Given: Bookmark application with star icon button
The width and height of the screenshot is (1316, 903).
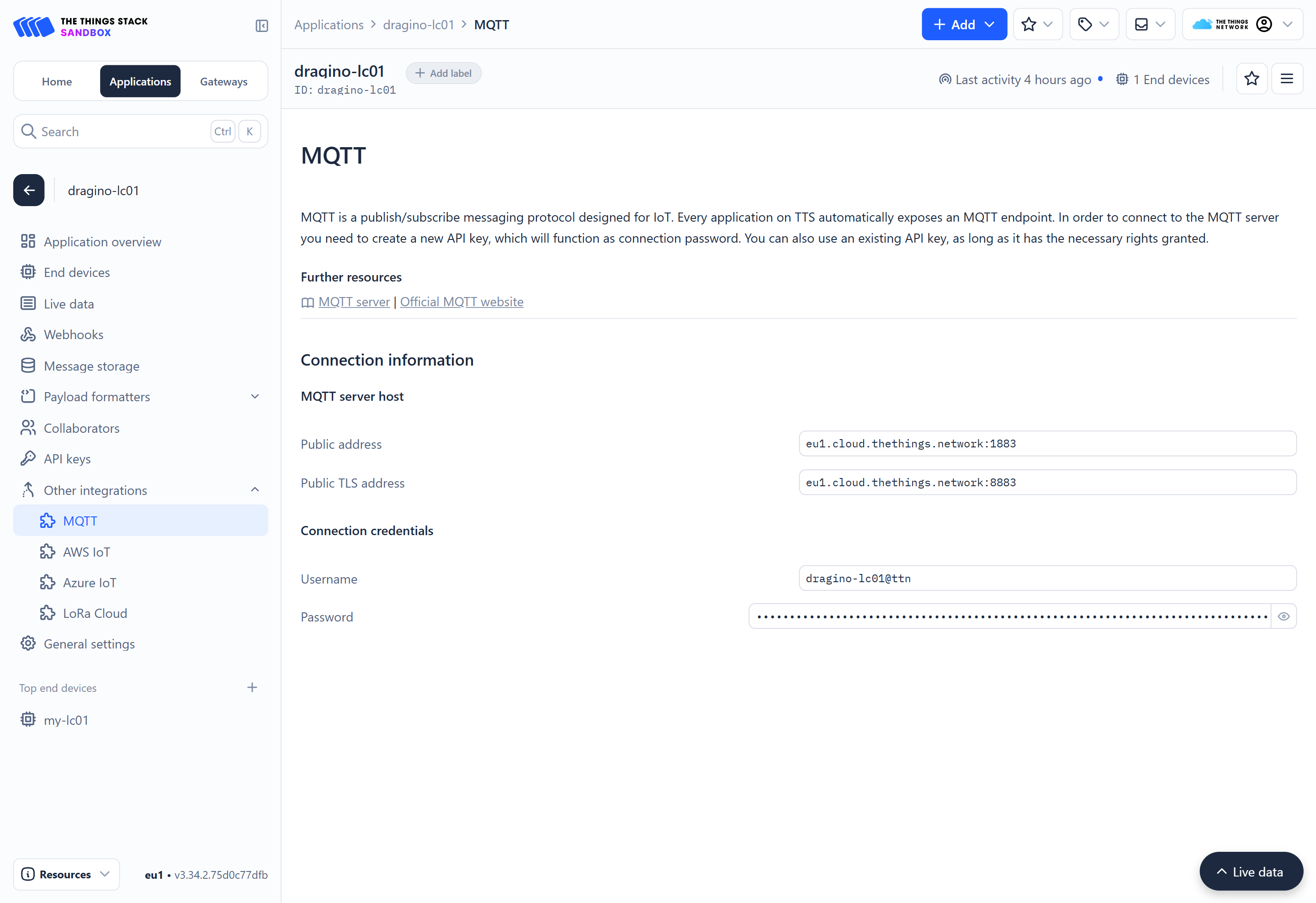Looking at the screenshot, I should tap(1252, 79).
